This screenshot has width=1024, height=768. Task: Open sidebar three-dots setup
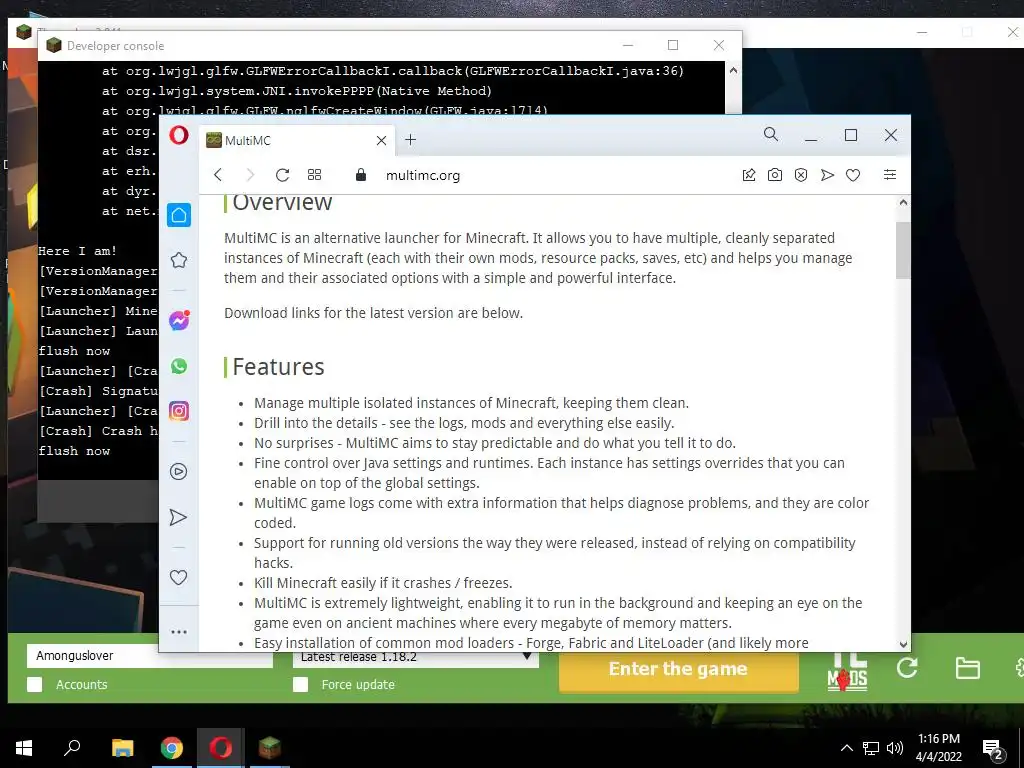point(179,632)
